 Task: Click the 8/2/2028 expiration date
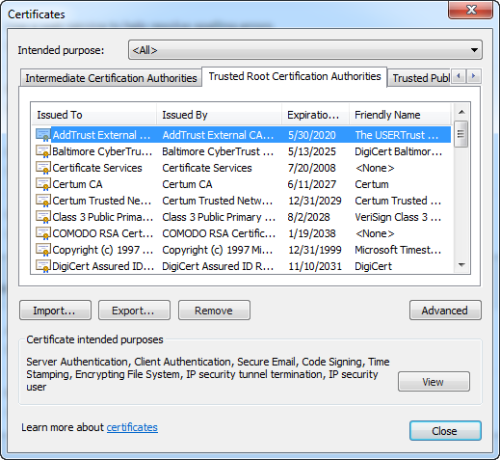[309, 217]
